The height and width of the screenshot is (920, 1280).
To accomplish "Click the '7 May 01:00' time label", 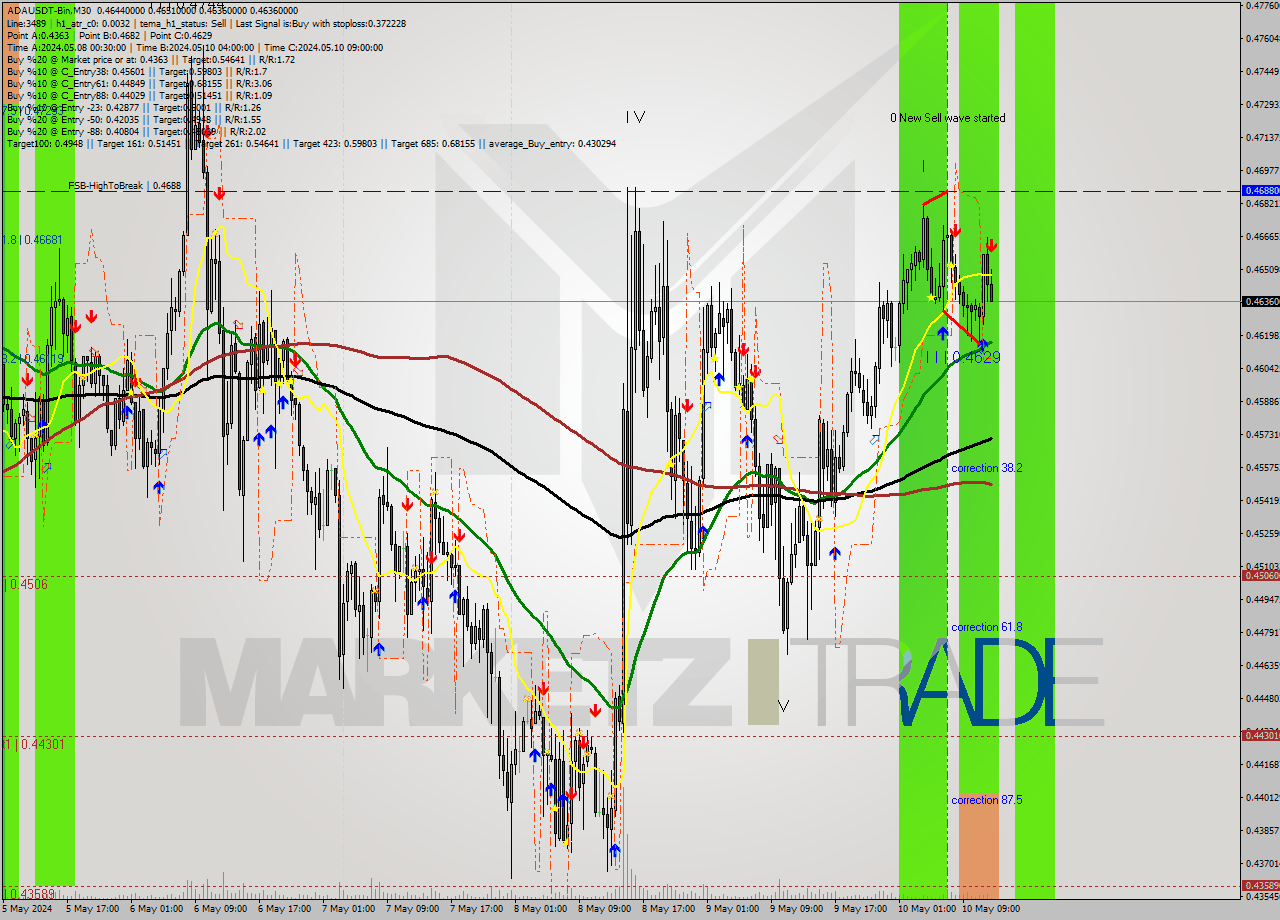I will tap(350, 909).
